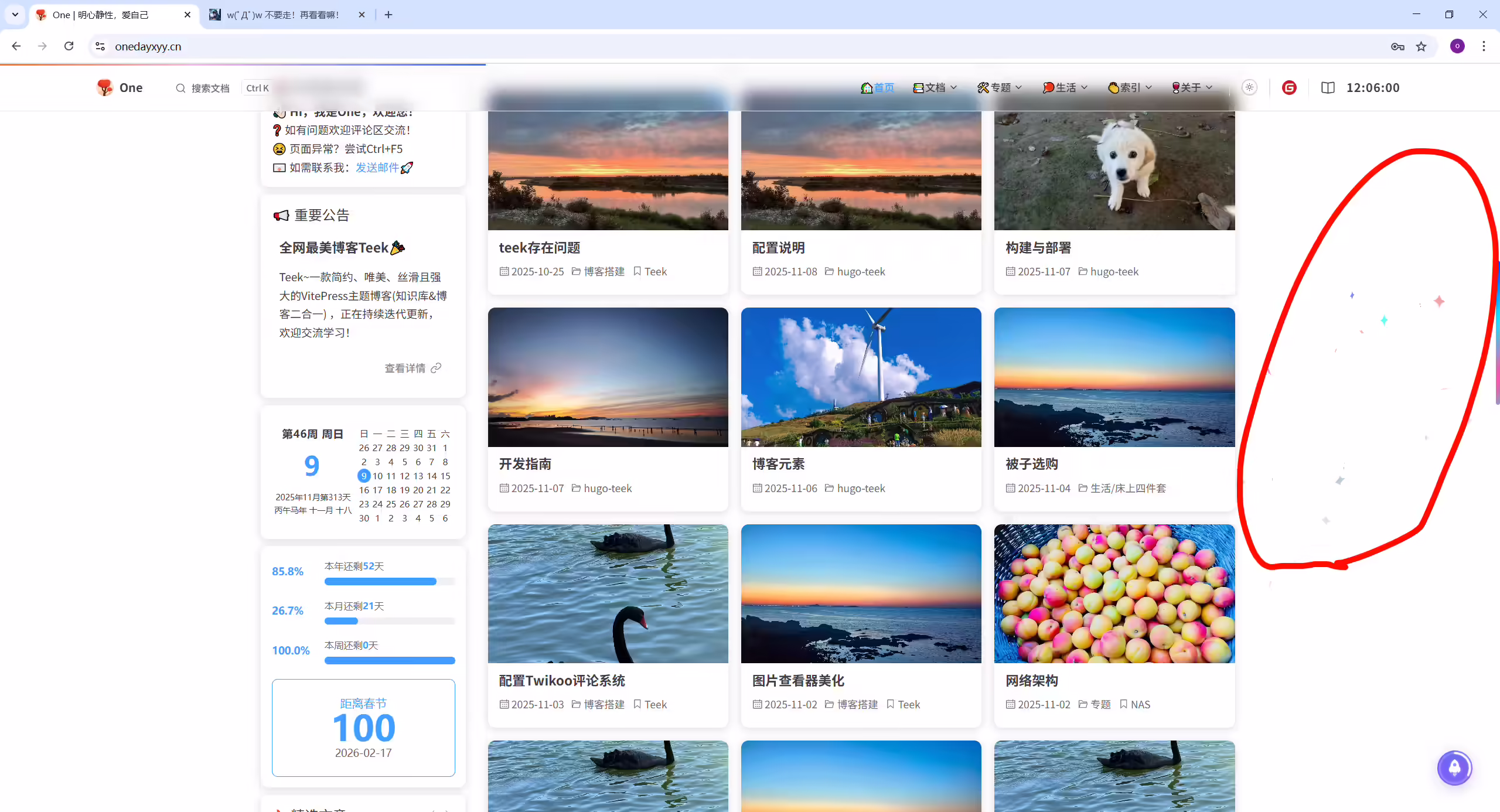Close the 'One | 明心静性' tab
Screen dimensions: 1500x812
[x=187, y=15]
